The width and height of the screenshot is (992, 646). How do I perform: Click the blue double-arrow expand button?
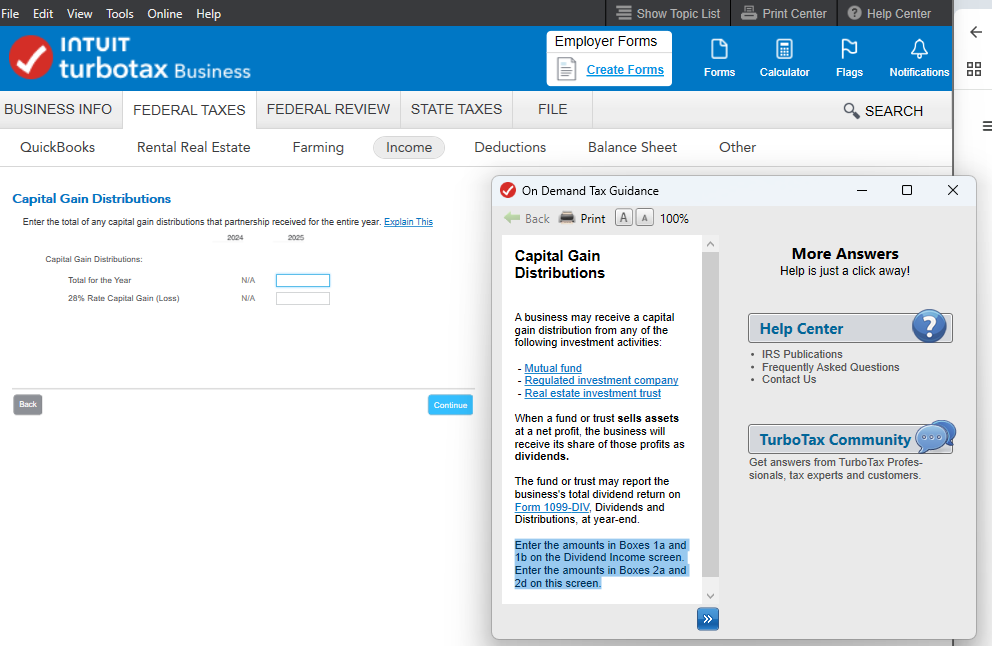point(707,619)
